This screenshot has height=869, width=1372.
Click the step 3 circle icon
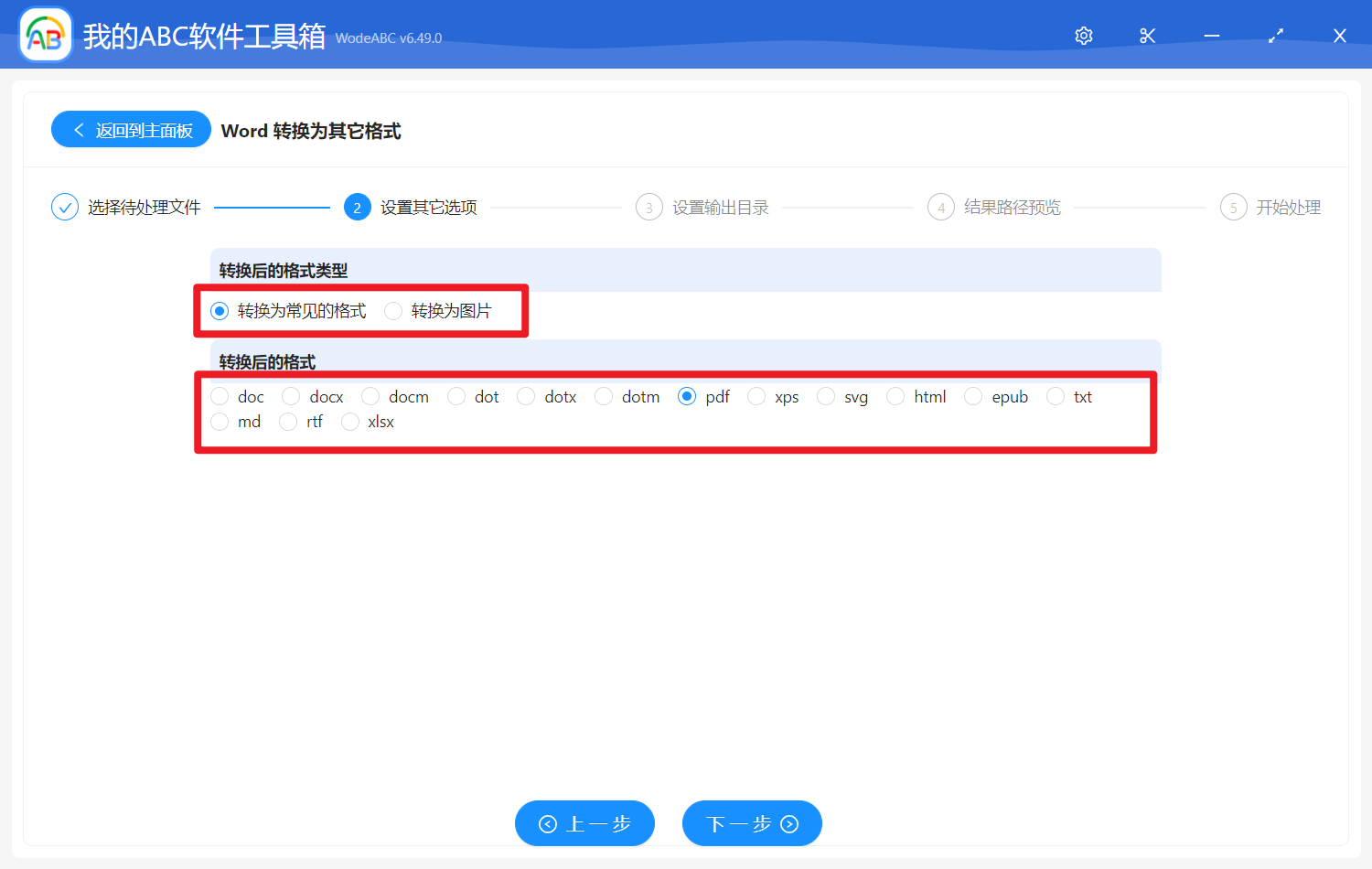pyautogui.click(x=649, y=208)
